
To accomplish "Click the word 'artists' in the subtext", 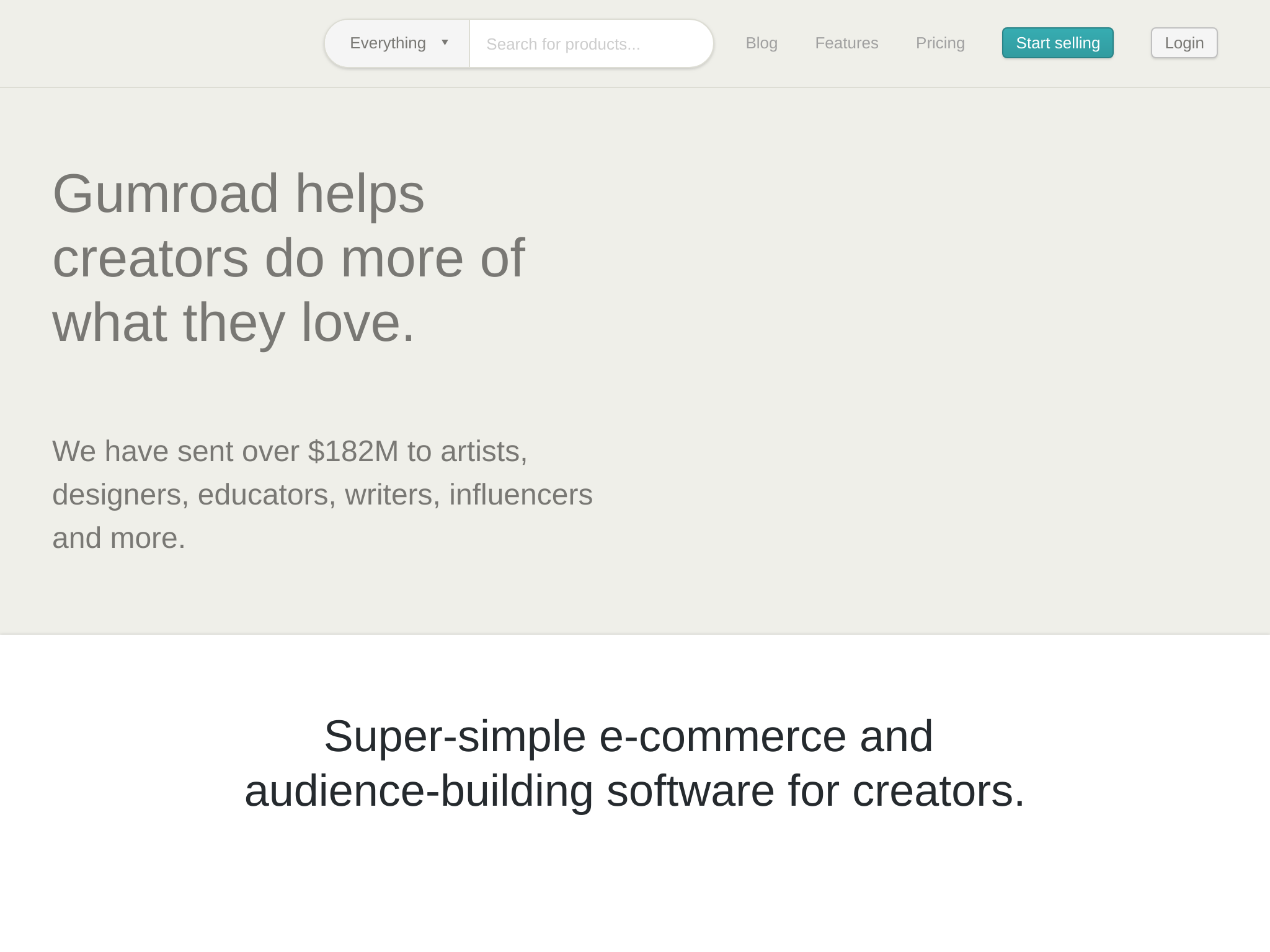I will tap(482, 451).
